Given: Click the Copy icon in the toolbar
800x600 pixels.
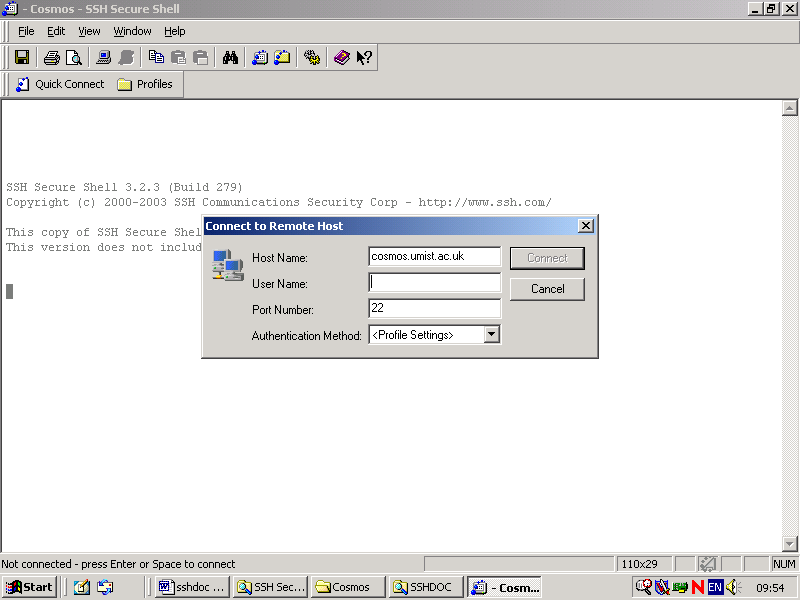Looking at the screenshot, I should pos(157,58).
